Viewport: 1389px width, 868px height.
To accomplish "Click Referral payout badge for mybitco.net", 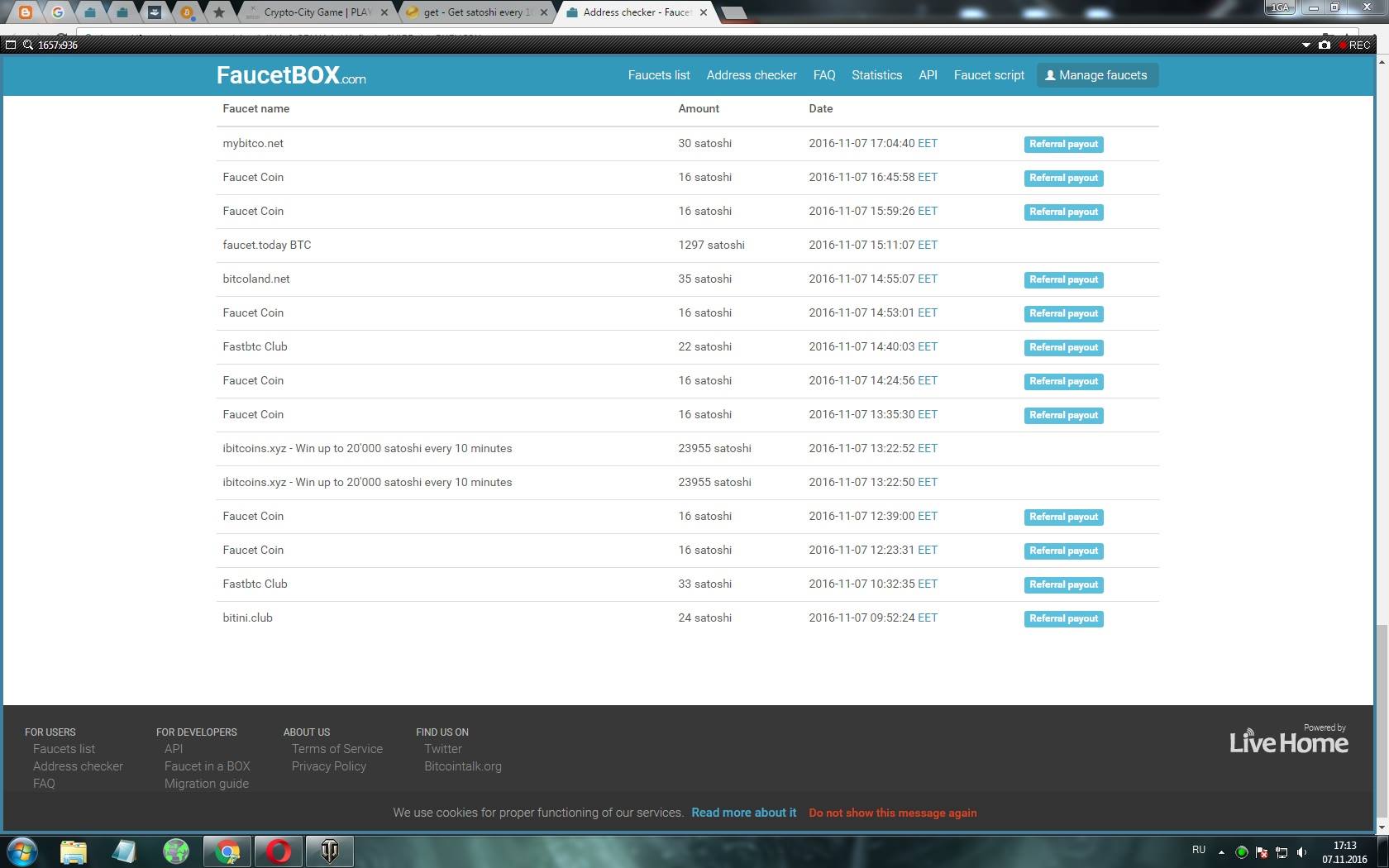I will 1063,144.
